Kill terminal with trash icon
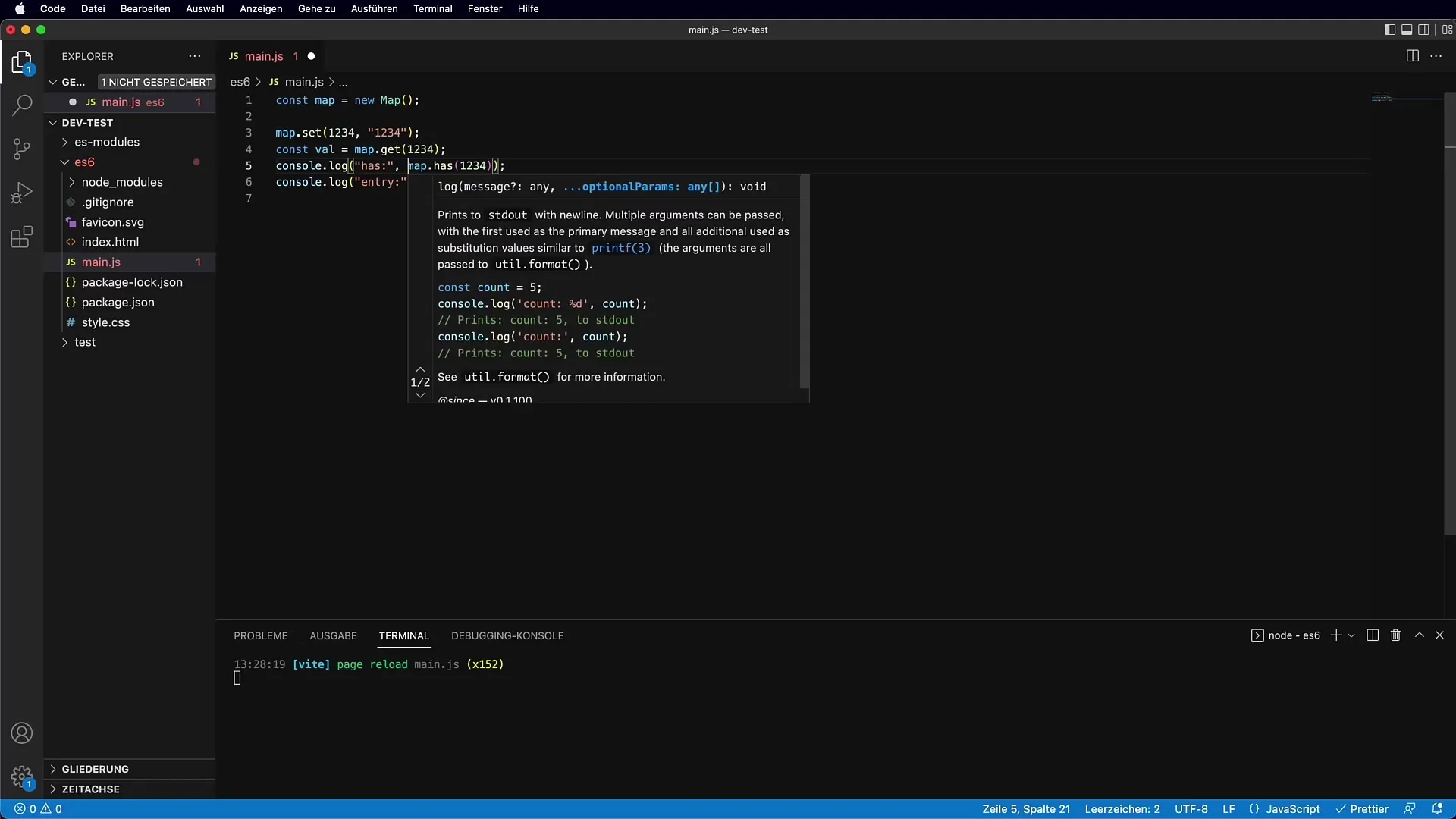This screenshot has width=1456, height=819. [x=1395, y=635]
